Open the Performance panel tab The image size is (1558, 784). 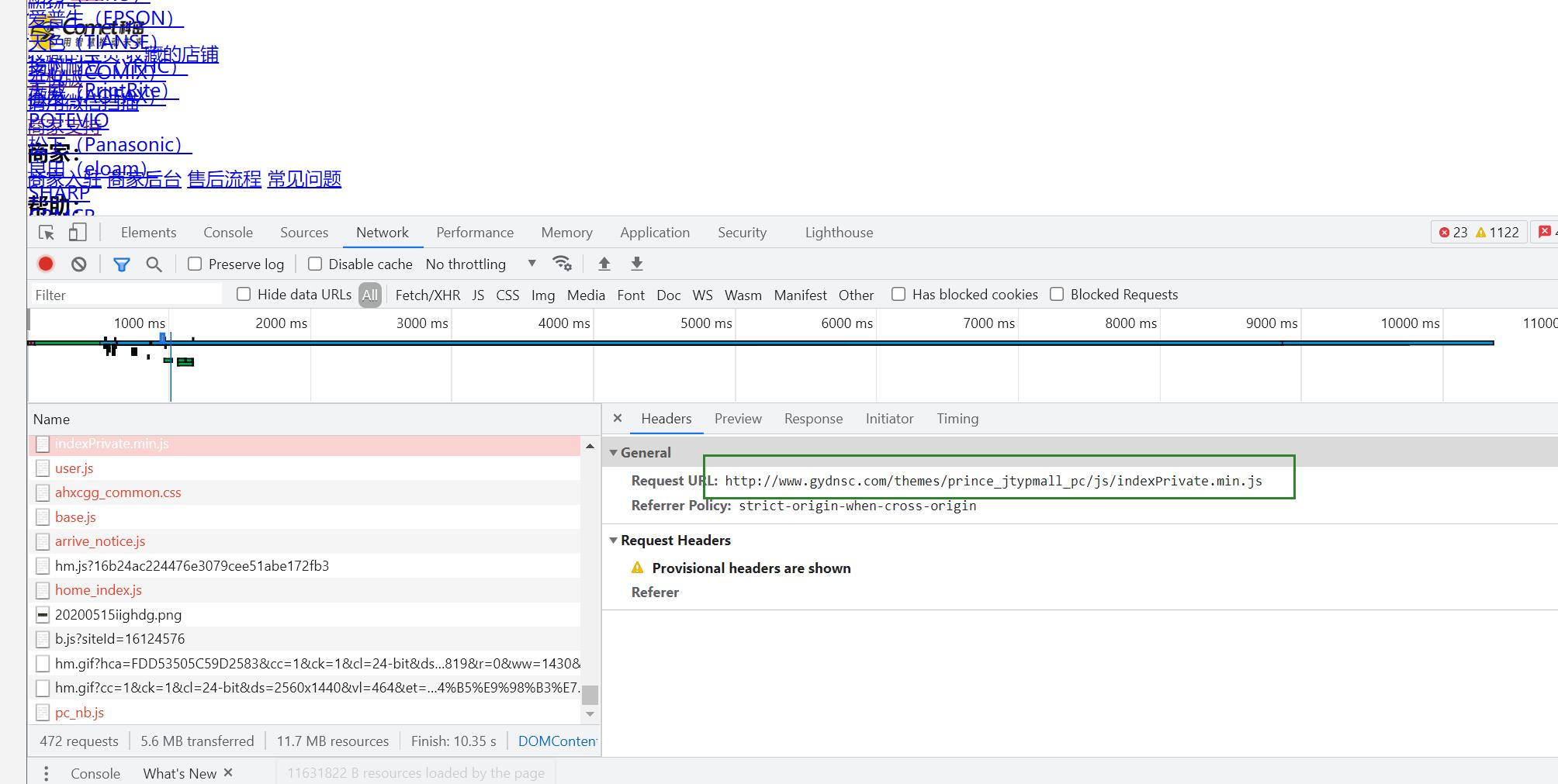point(475,233)
